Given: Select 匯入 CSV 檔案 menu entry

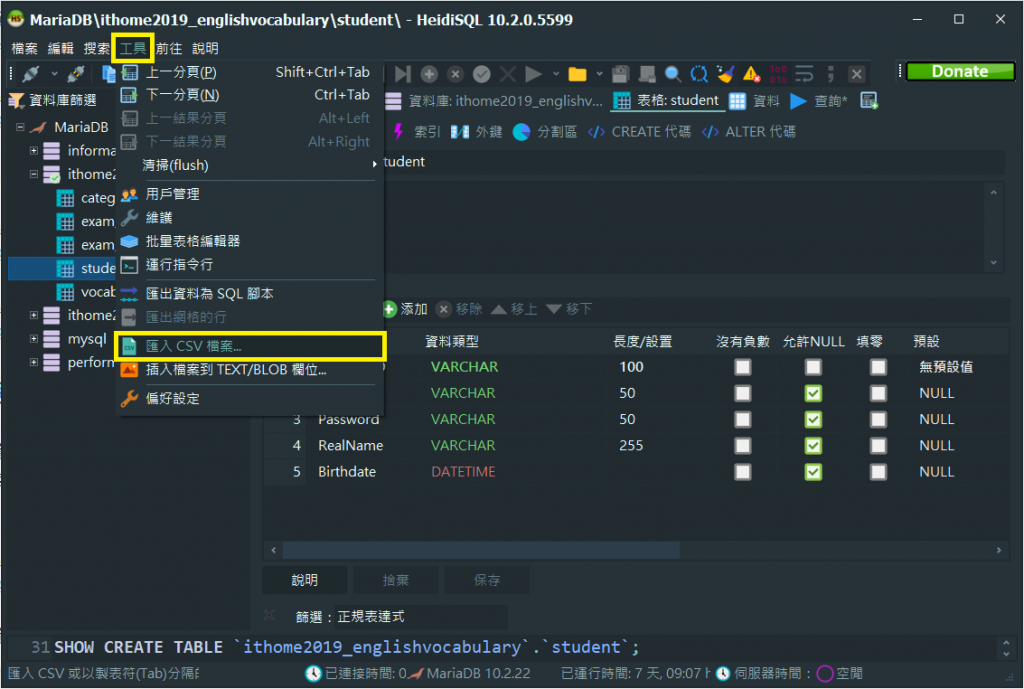Looking at the screenshot, I should click(x=250, y=346).
